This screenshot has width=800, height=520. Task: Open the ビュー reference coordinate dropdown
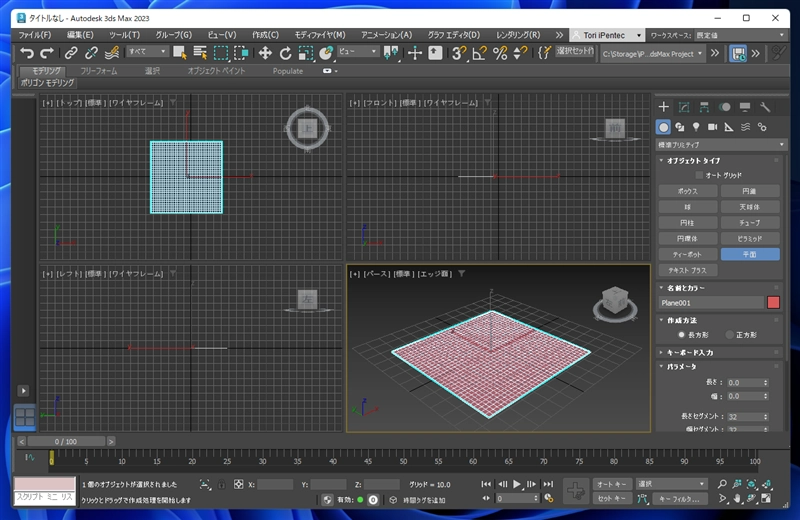[358, 52]
